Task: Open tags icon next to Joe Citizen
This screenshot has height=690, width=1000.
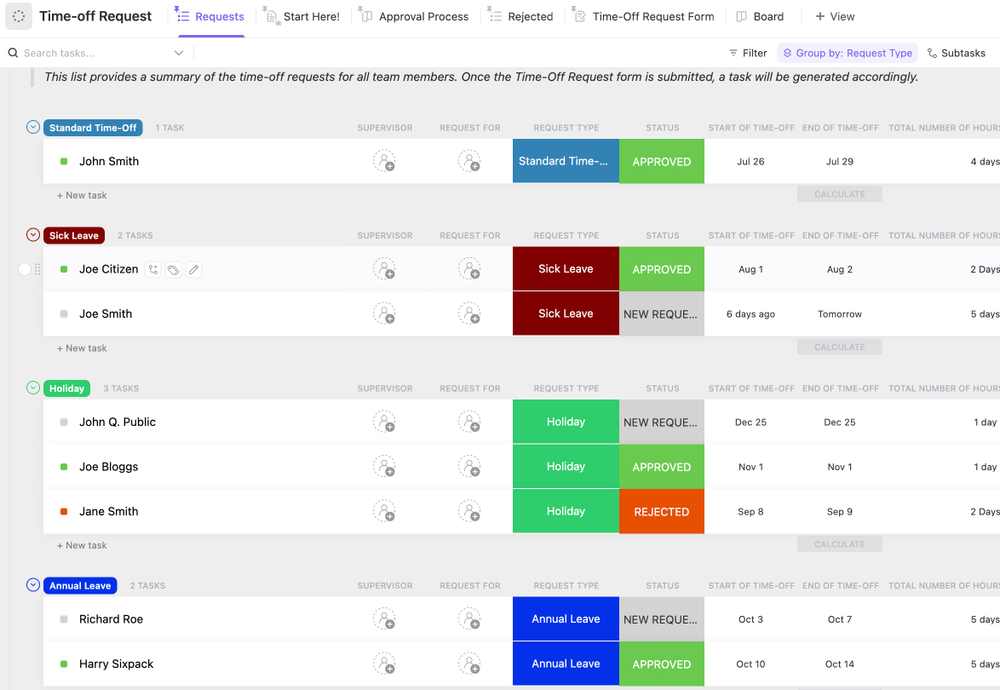Action: pyautogui.click(x=173, y=270)
